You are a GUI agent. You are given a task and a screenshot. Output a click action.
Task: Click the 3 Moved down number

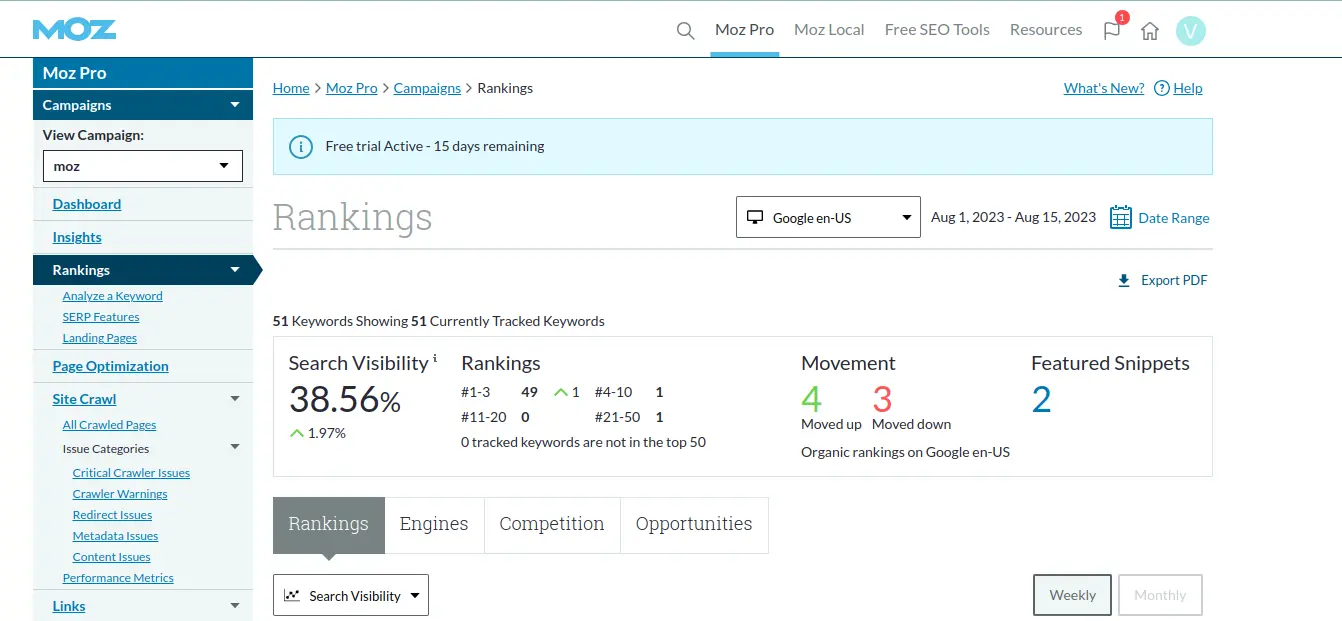click(882, 400)
